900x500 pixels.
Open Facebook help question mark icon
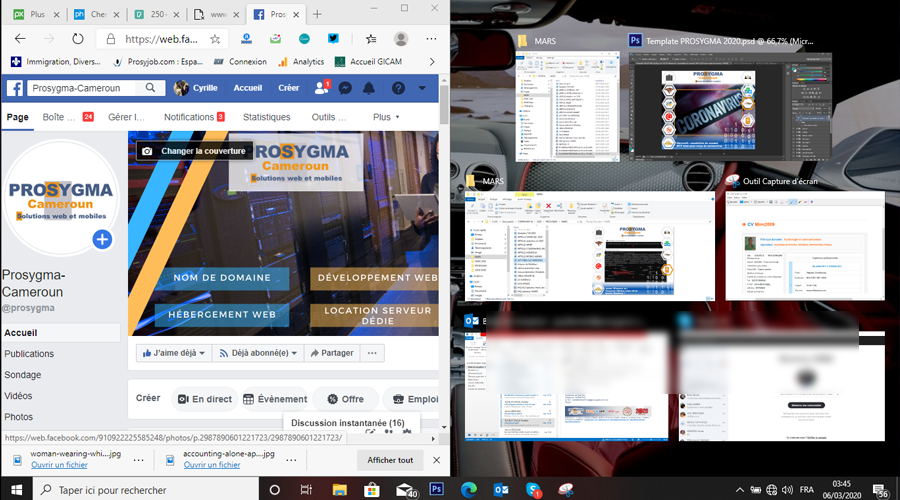click(x=398, y=88)
